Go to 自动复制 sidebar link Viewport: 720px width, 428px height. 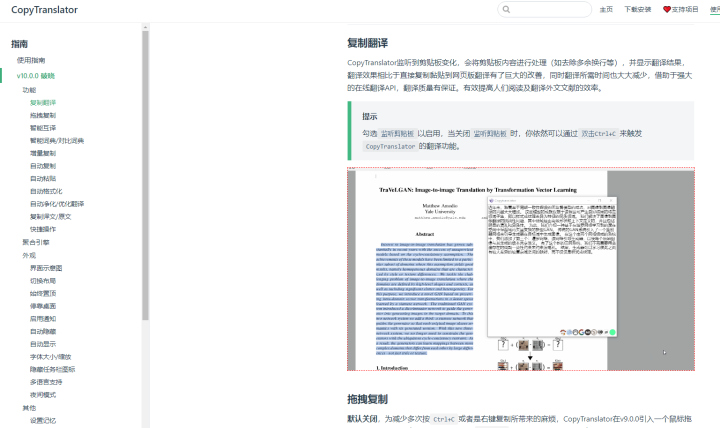coord(43,166)
